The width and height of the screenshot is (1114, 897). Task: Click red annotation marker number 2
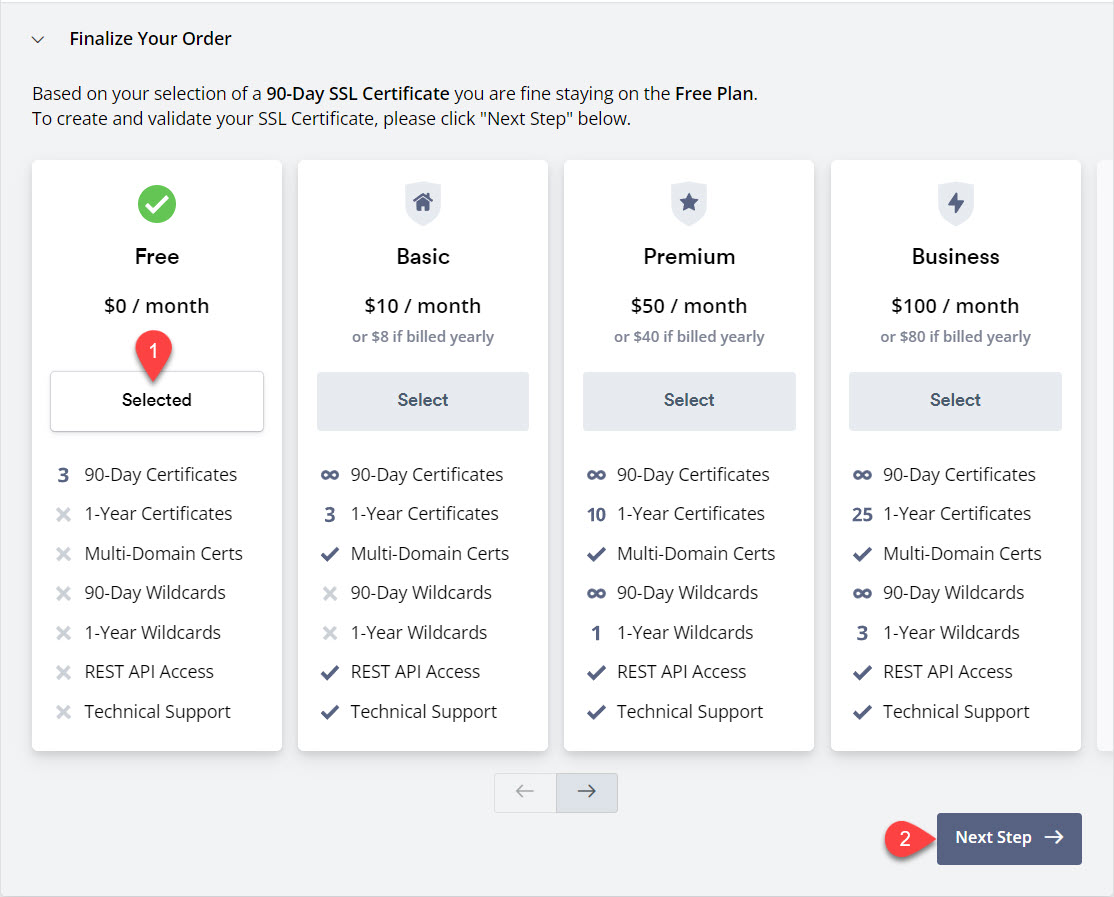[x=904, y=839]
